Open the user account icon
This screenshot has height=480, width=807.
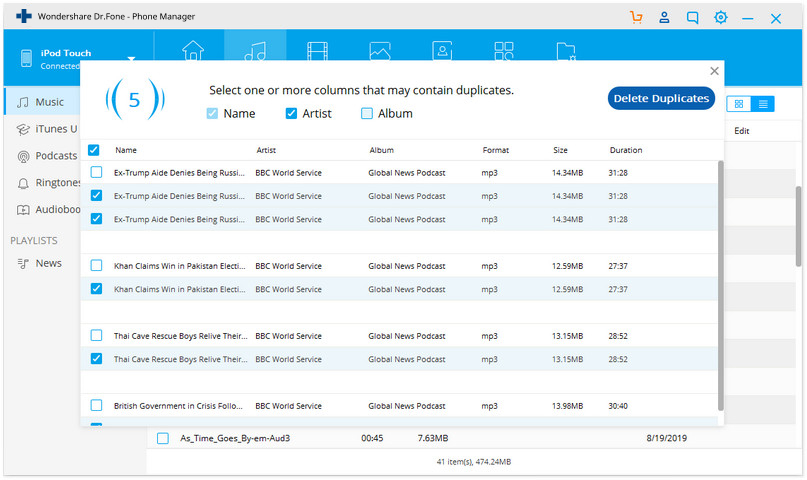pyautogui.click(x=664, y=17)
